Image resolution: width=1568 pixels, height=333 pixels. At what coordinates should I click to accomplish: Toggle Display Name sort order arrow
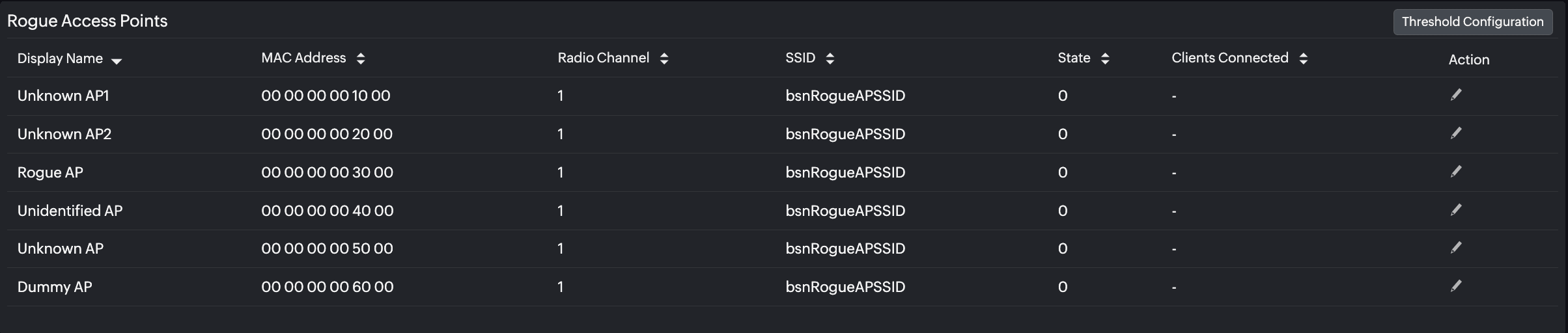click(x=117, y=60)
